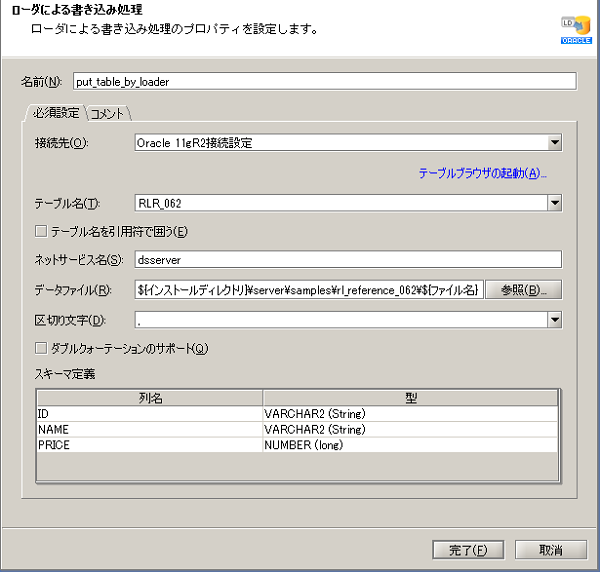600x572 pixels.
Task: Click the 参照 browse button
Action: pos(523,290)
